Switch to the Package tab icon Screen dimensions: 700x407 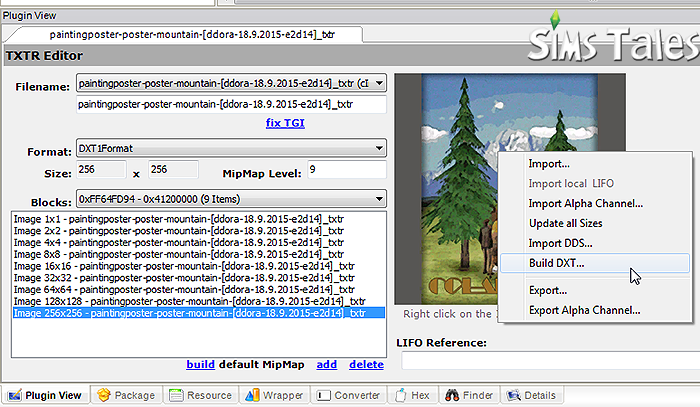click(x=104, y=395)
